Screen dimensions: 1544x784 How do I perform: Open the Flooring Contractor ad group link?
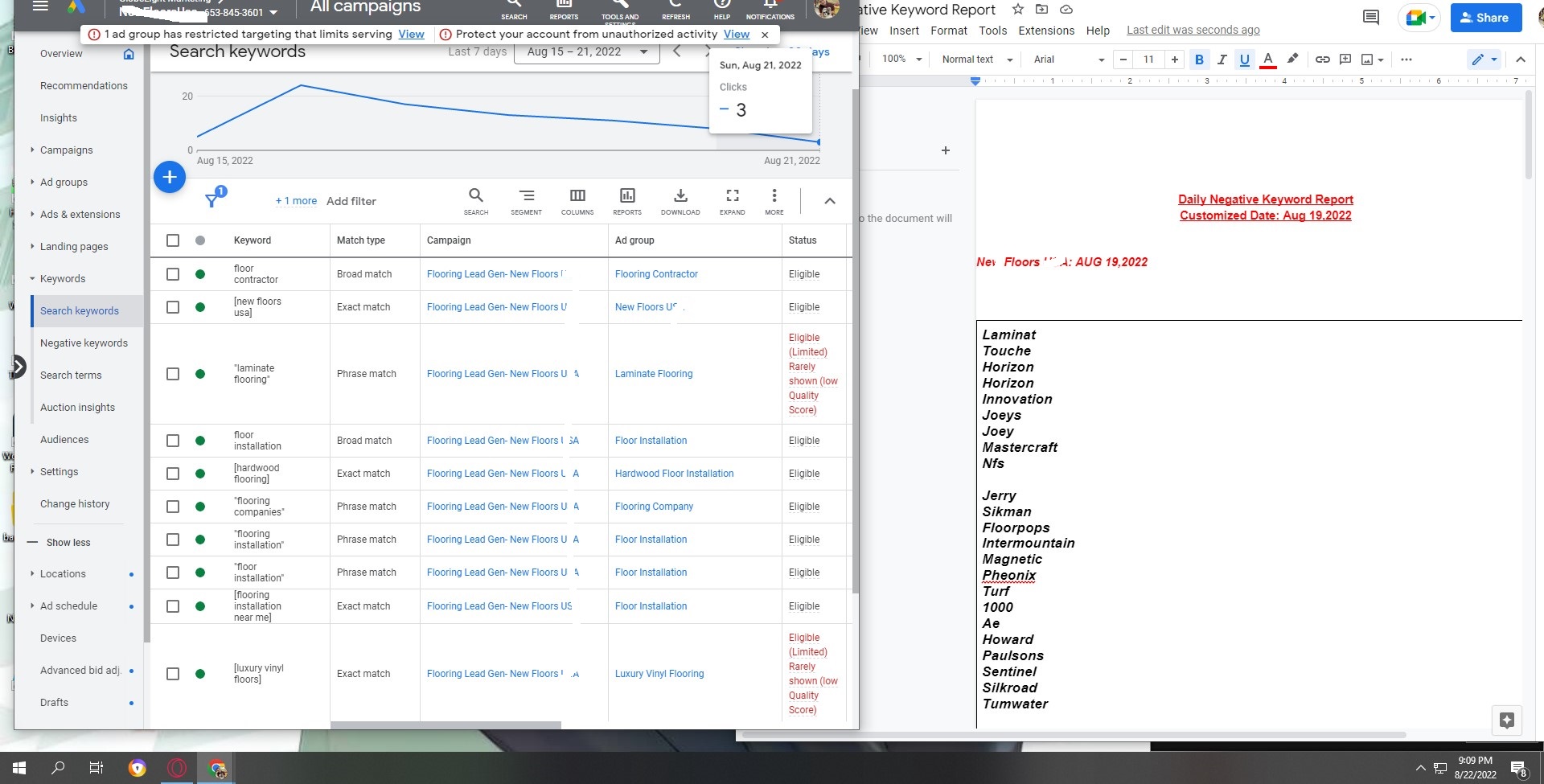(656, 274)
